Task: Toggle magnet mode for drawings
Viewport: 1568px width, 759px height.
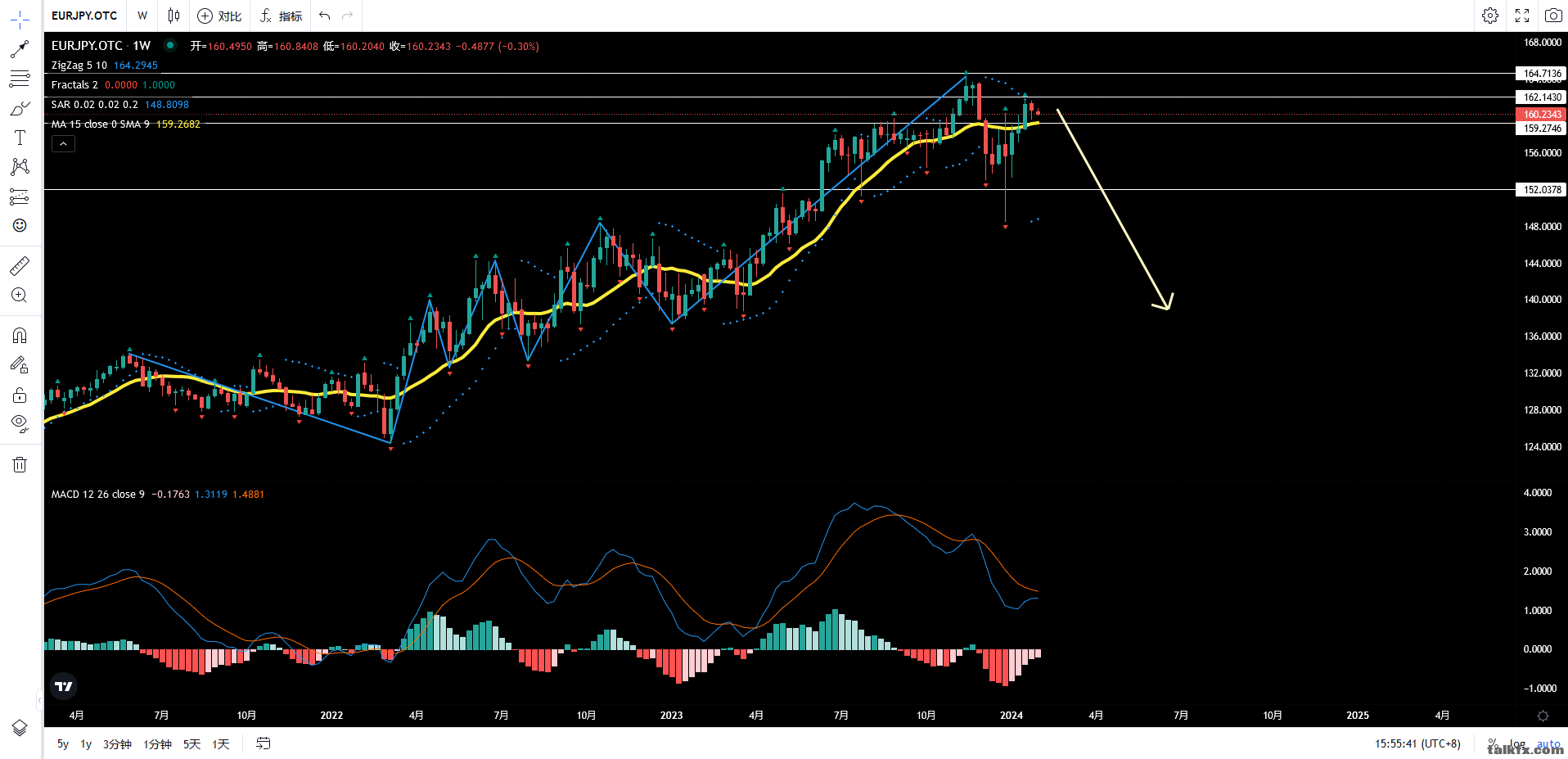Action: coord(20,336)
